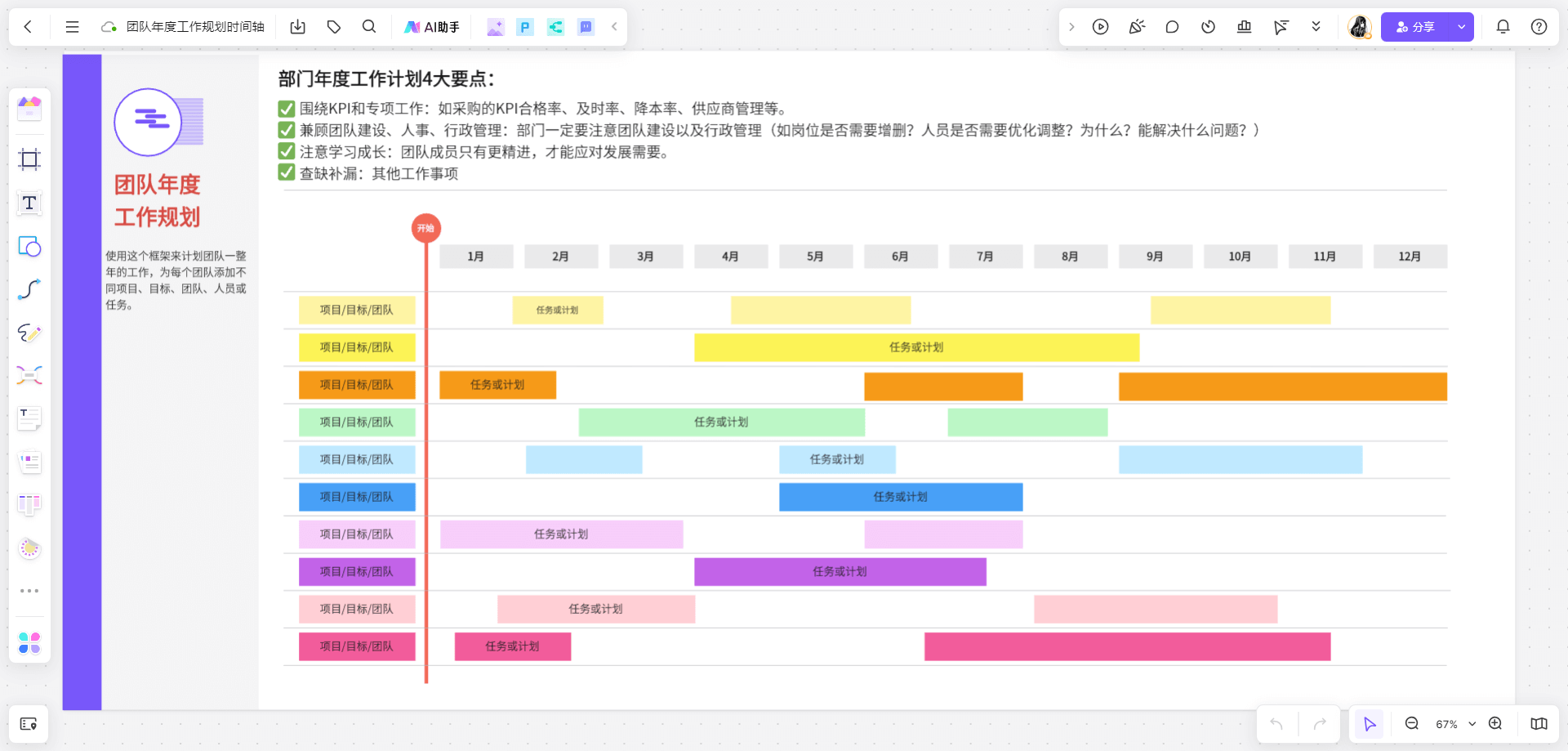Select the sticky note tool
The height and width of the screenshot is (751, 1568).
pos(29,463)
